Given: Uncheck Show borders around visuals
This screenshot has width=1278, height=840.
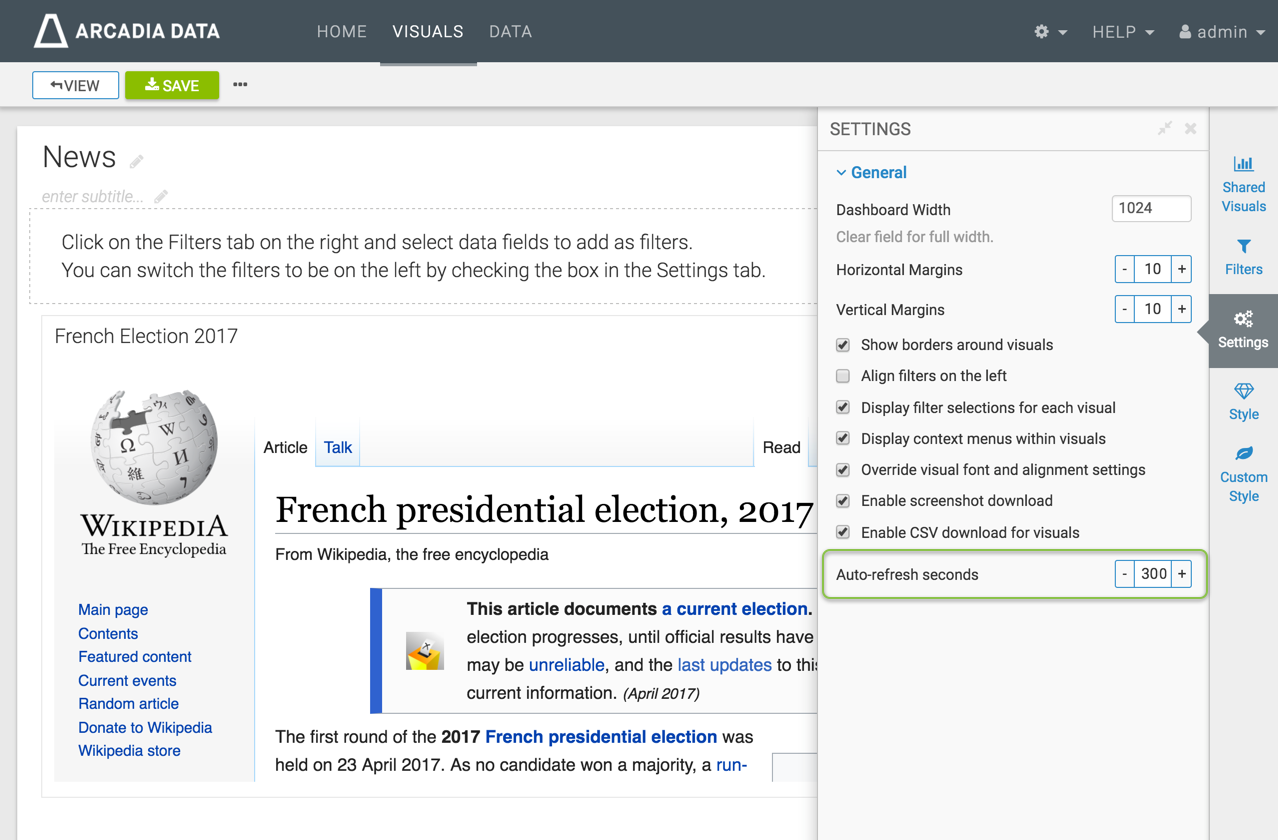Looking at the screenshot, I should (843, 345).
